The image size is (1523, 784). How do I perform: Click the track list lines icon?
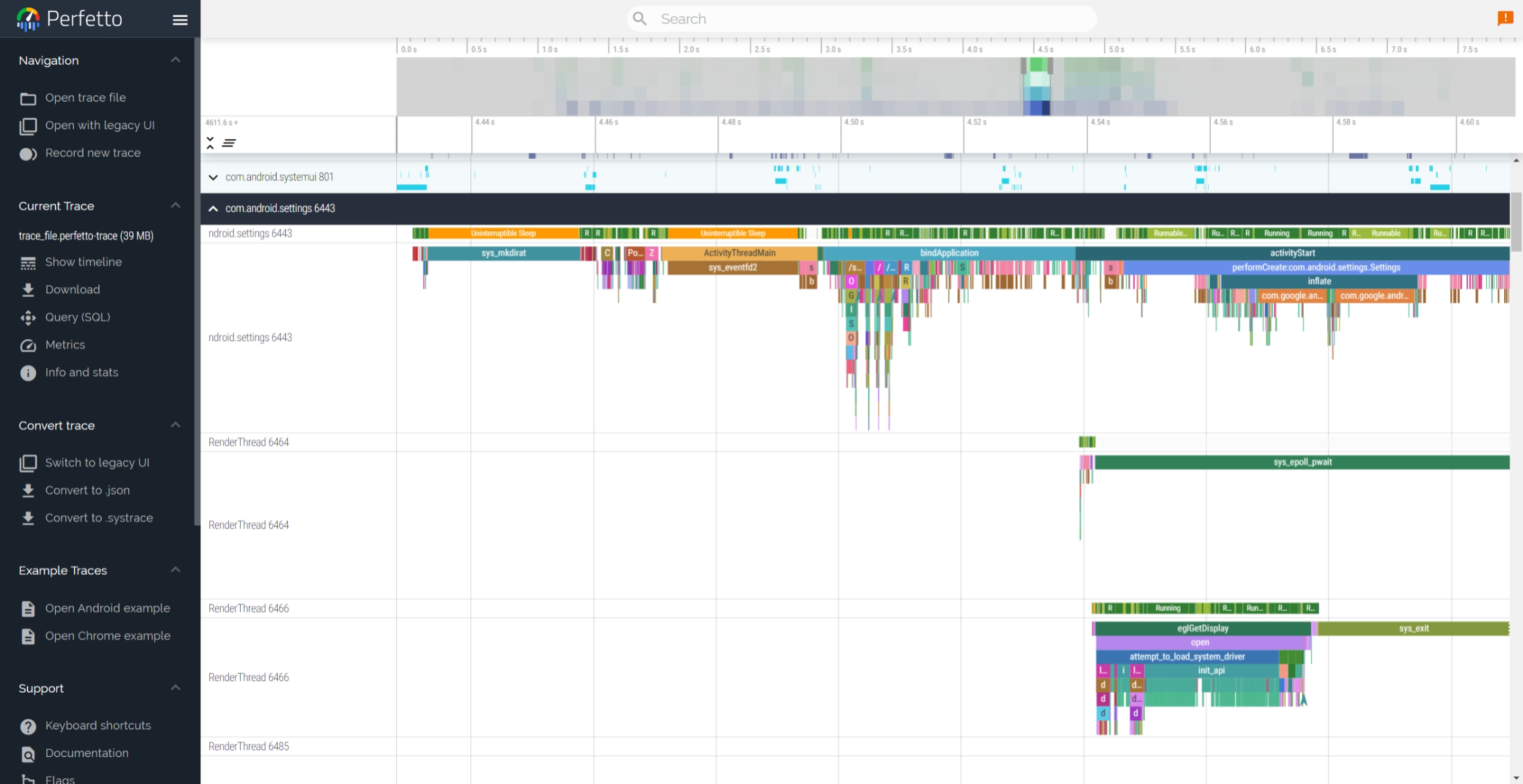[229, 143]
